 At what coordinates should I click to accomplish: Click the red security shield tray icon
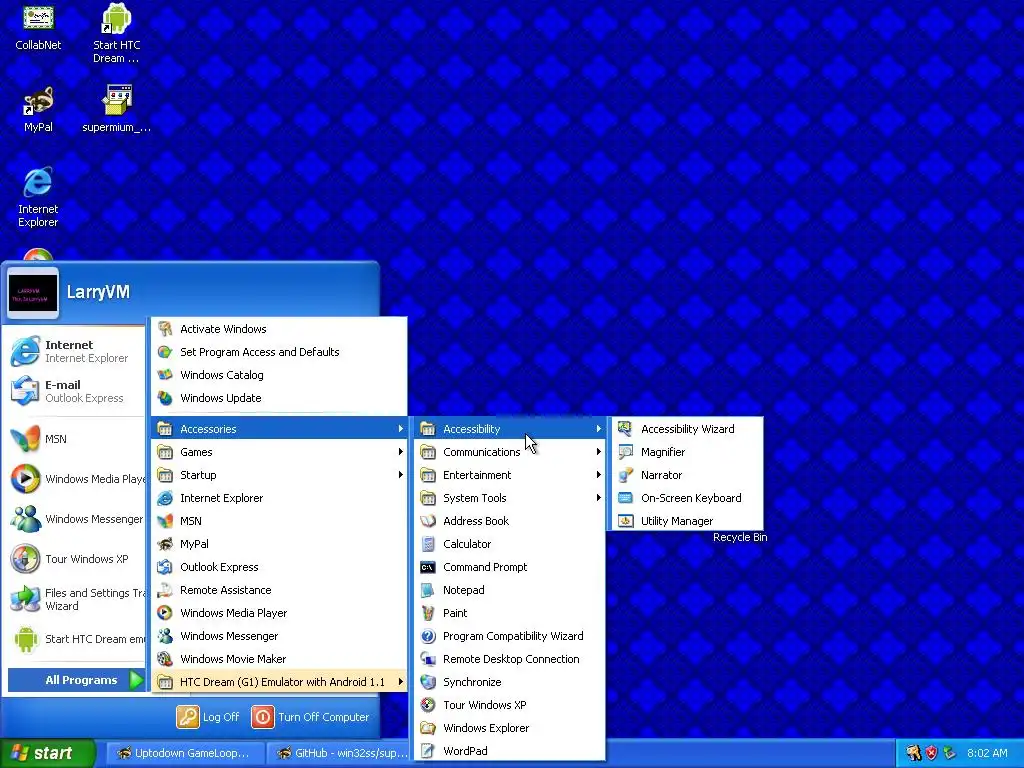coord(931,753)
